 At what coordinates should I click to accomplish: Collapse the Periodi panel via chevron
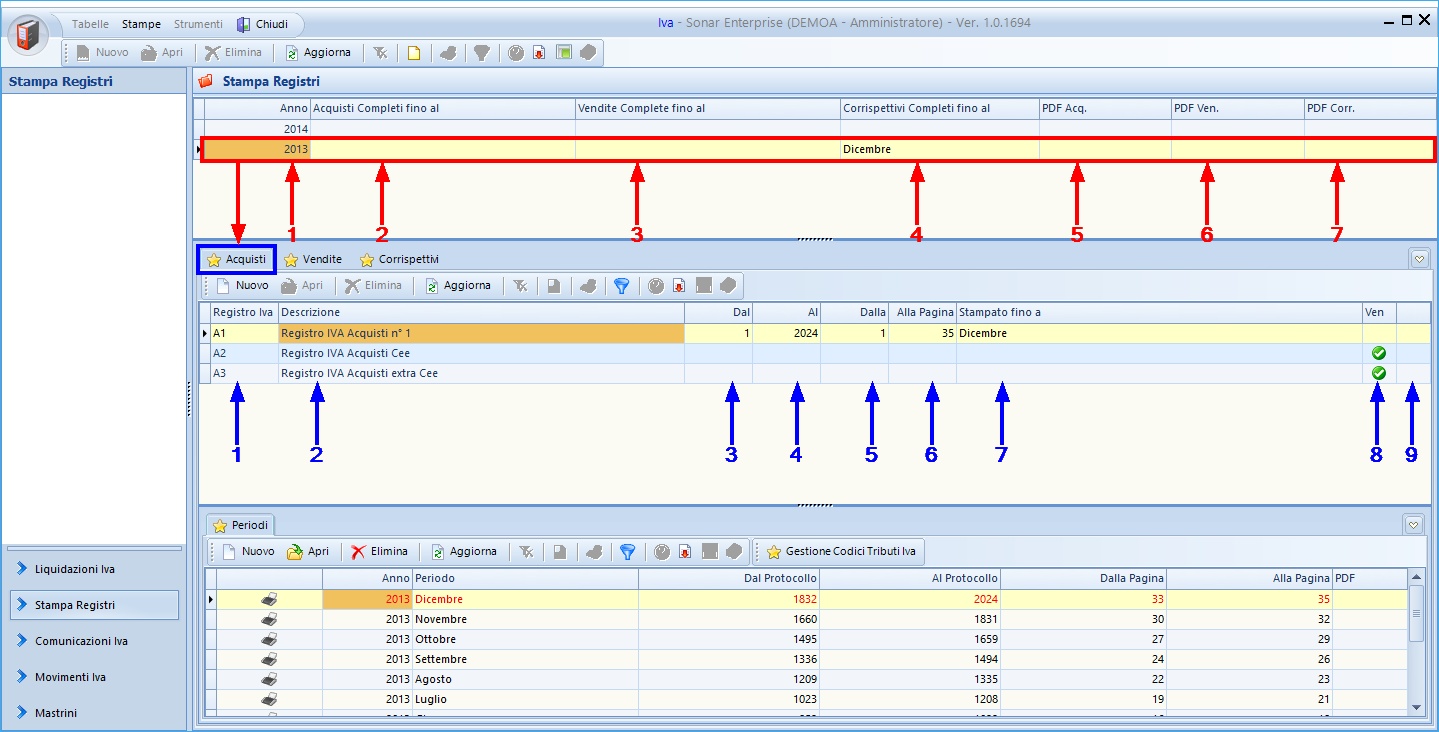(1413, 525)
